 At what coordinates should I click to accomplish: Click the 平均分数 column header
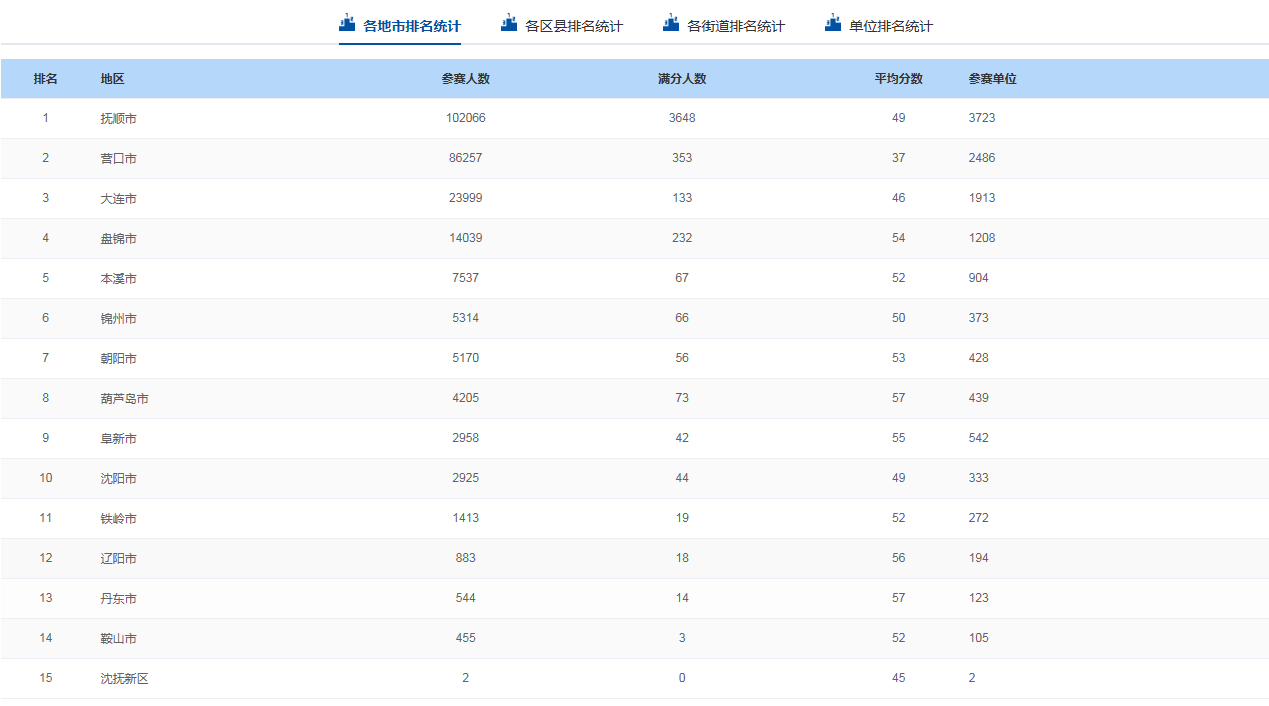(x=899, y=79)
